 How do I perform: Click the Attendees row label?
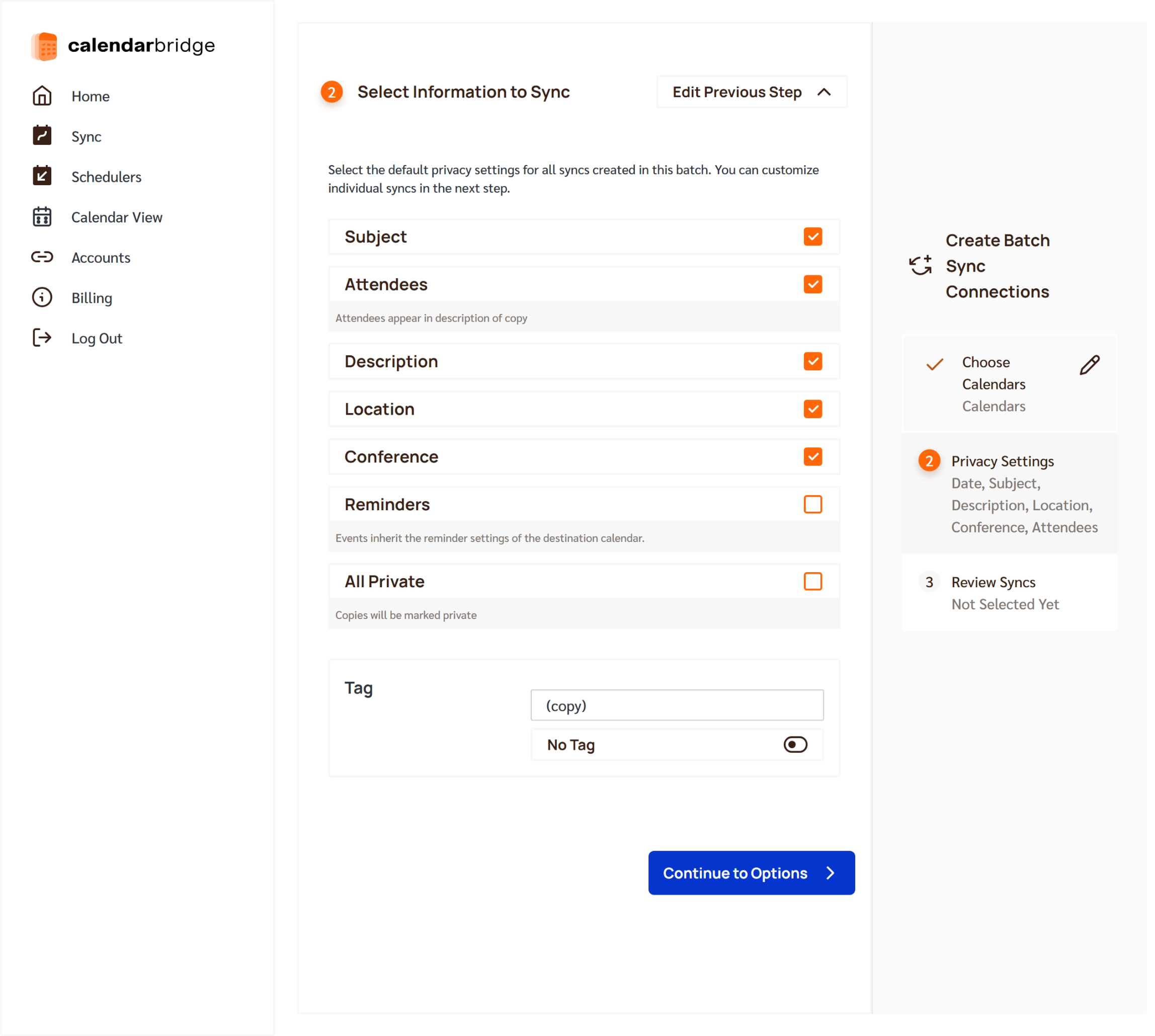pyautogui.click(x=386, y=285)
